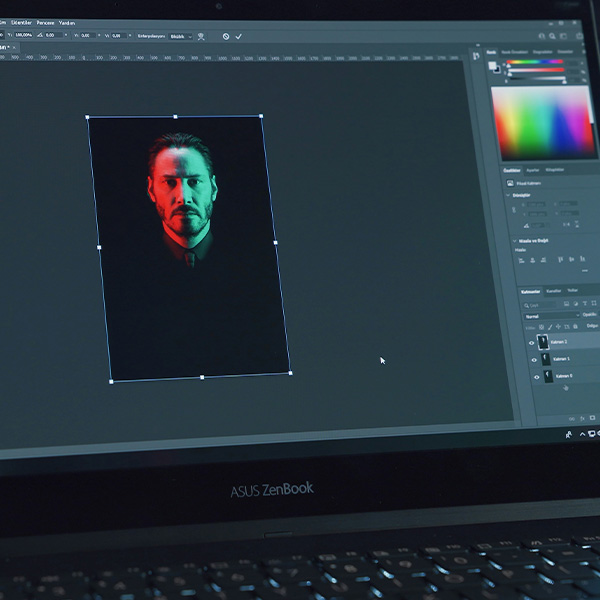
Task: Hide the Katman 0 layer via its eye
Action: (x=536, y=377)
